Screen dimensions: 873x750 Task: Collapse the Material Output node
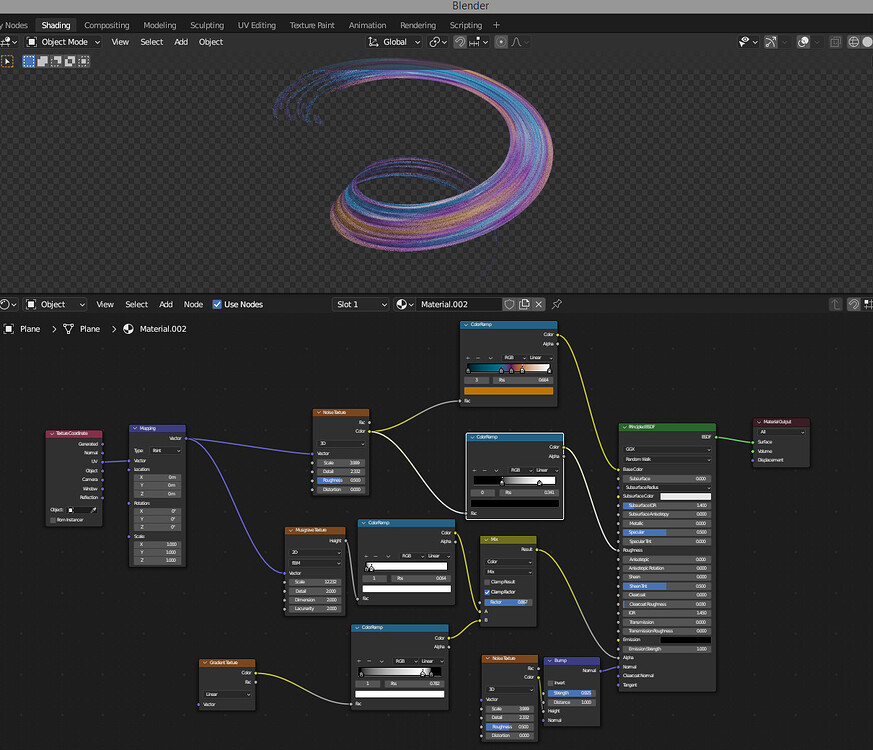759,422
